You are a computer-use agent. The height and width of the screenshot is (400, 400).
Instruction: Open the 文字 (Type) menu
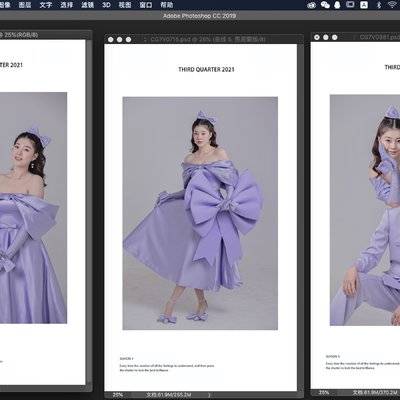point(46,5)
